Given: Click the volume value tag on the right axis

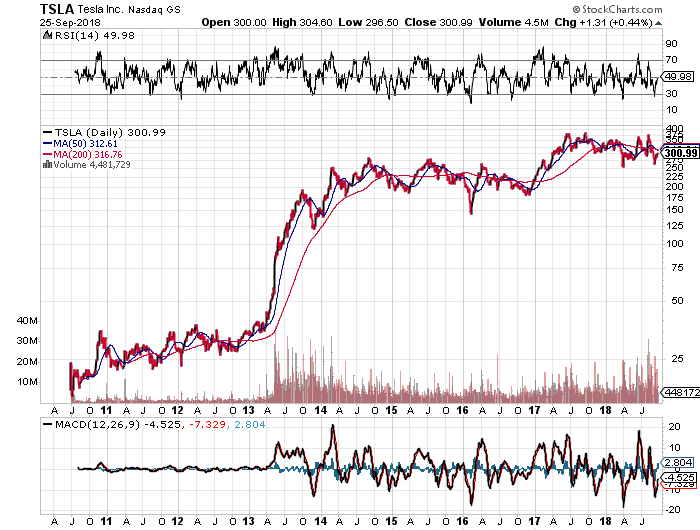Looking at the screenshot, I should click(x=681, y=392).
